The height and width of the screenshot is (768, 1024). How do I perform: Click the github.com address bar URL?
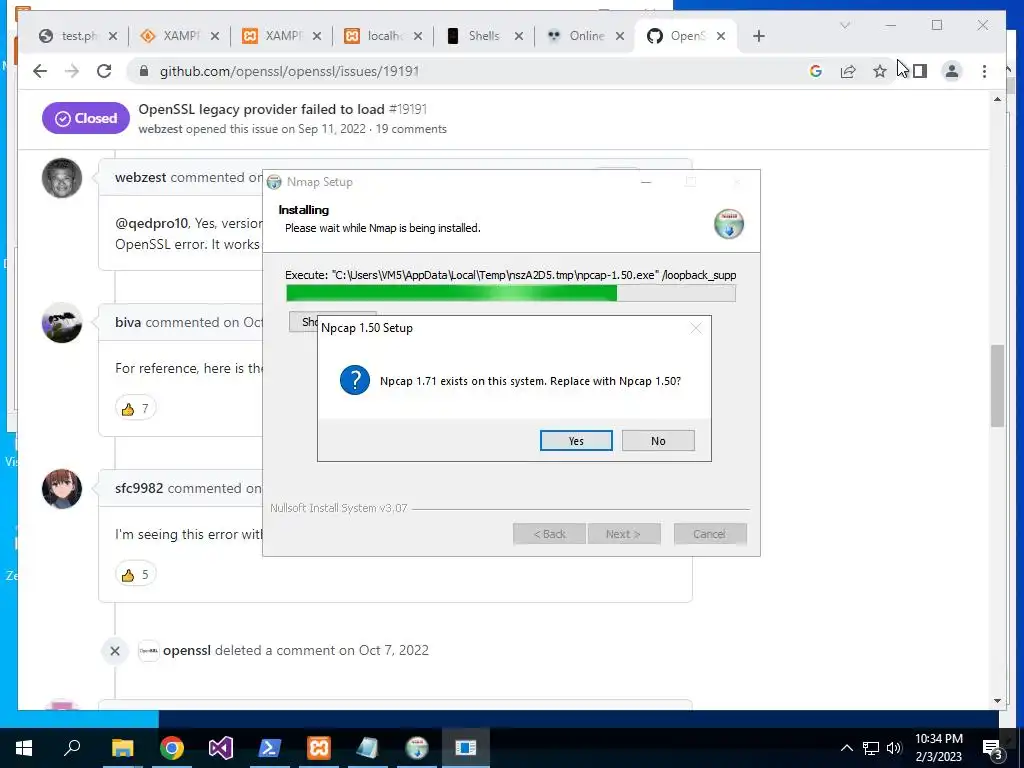[x=289, y=71]
